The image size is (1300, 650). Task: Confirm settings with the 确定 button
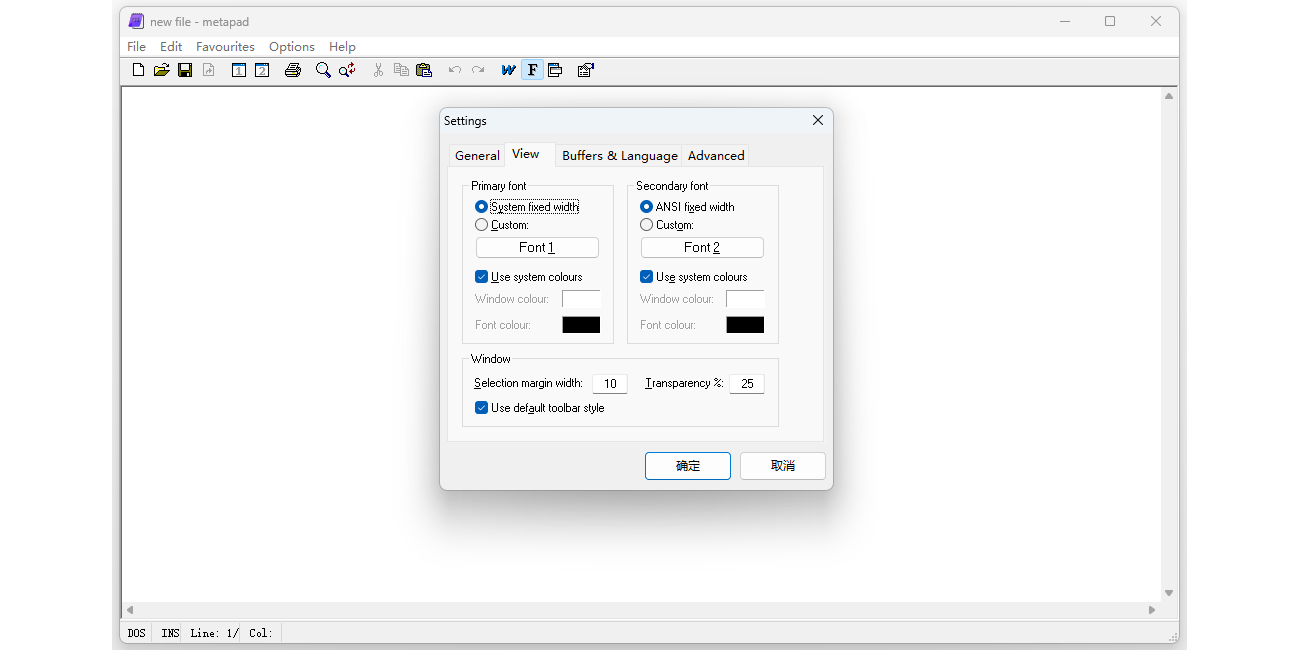688,466
